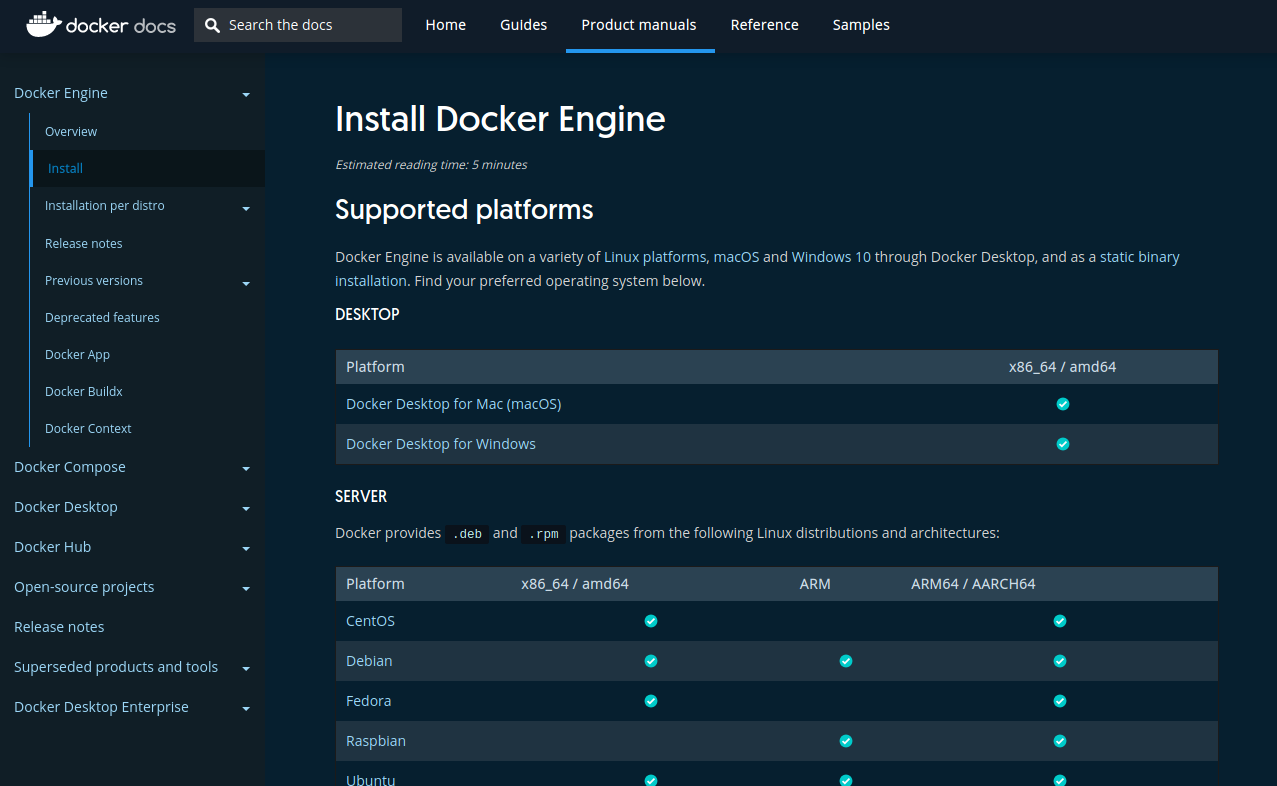Click Fedora x86_64 checkmark icon
The image size is (1277, 786).
(651, 701)
